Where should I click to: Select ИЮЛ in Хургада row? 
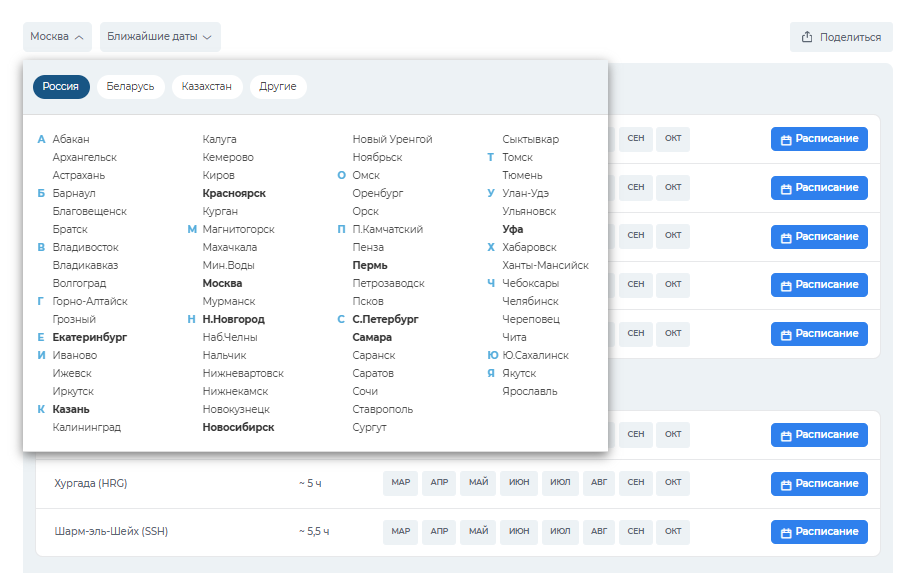click(x=560, y=483)
